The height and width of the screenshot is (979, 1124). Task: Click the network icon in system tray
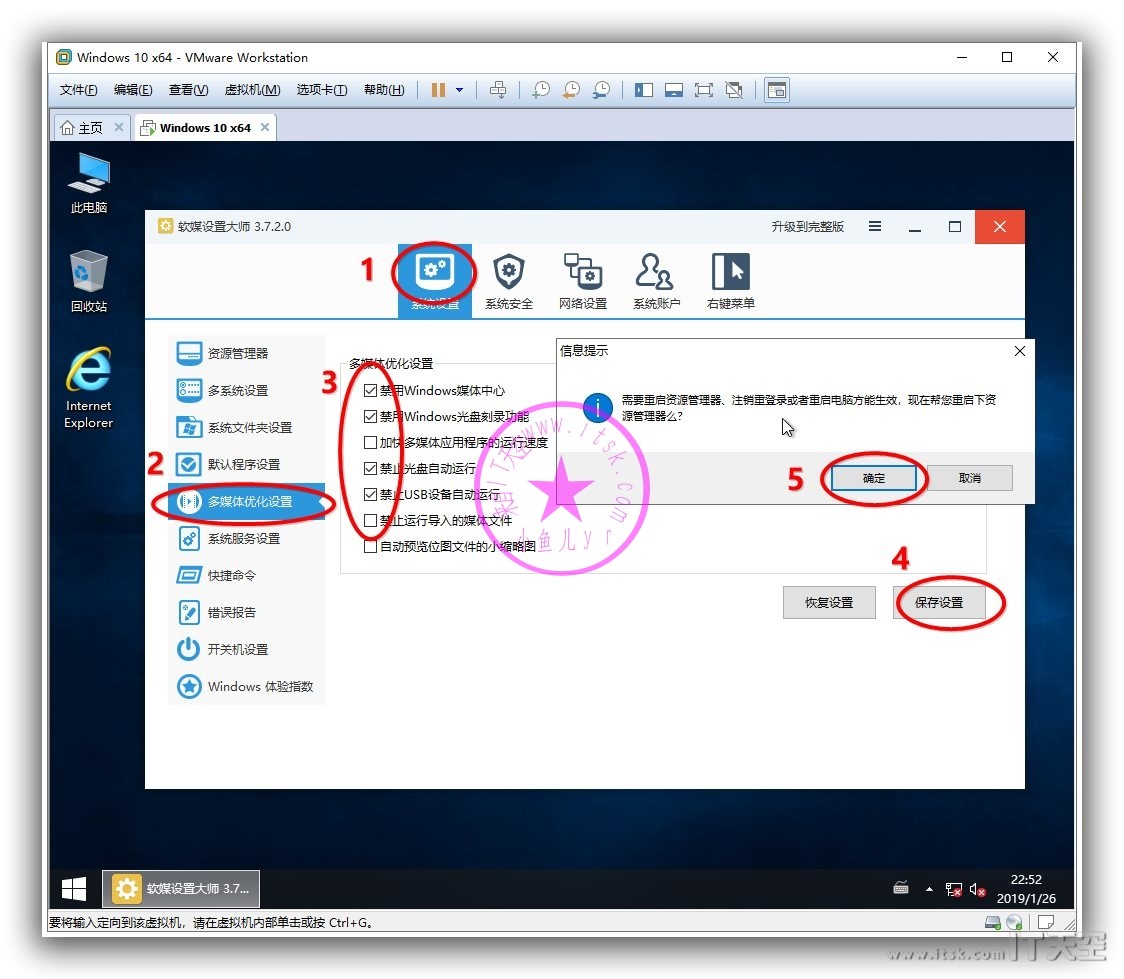coord(953,889)
